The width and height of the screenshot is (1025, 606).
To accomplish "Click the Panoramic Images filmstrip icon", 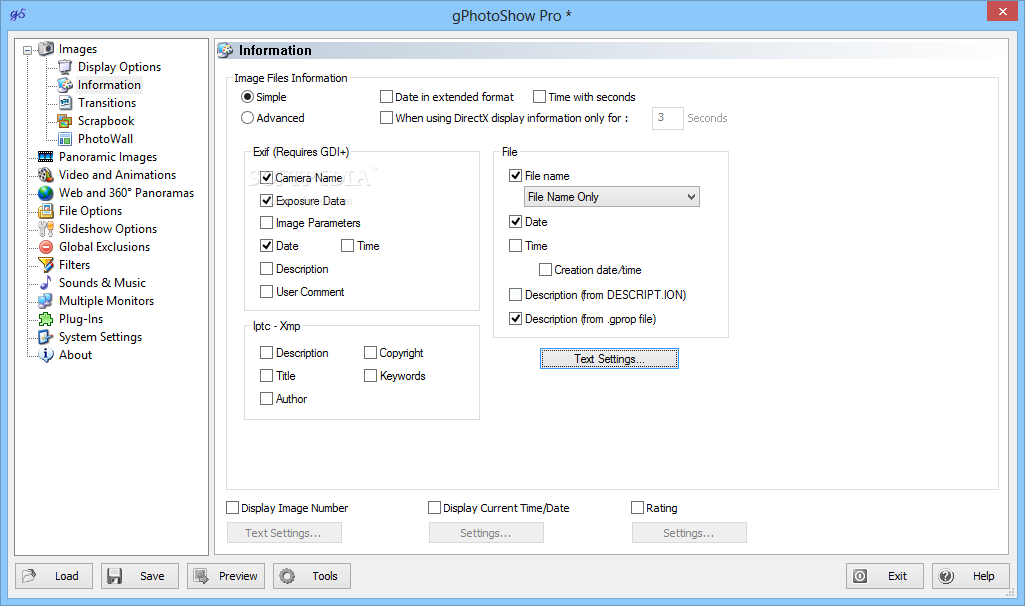I will pyautogui.click(x=46, y=156).
